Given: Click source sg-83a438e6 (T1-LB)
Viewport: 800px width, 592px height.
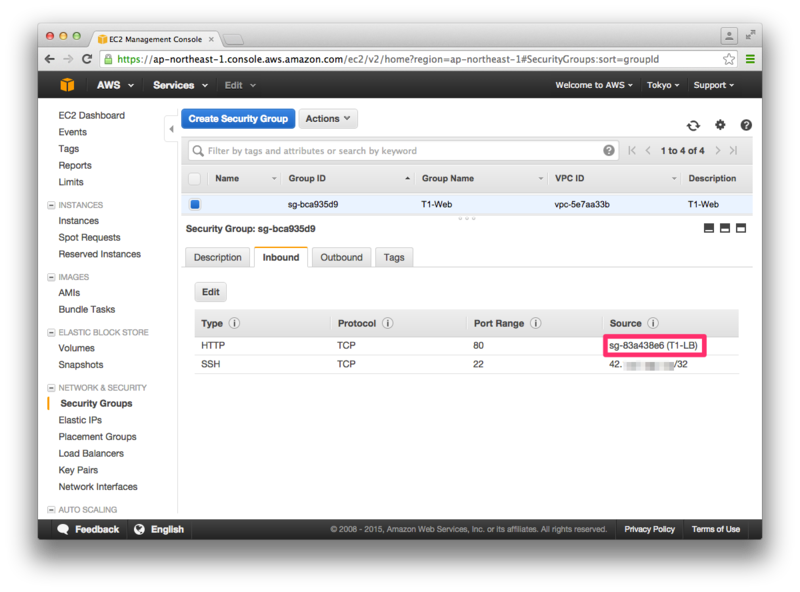Looking at the screenshot, I should coord(653,346).
